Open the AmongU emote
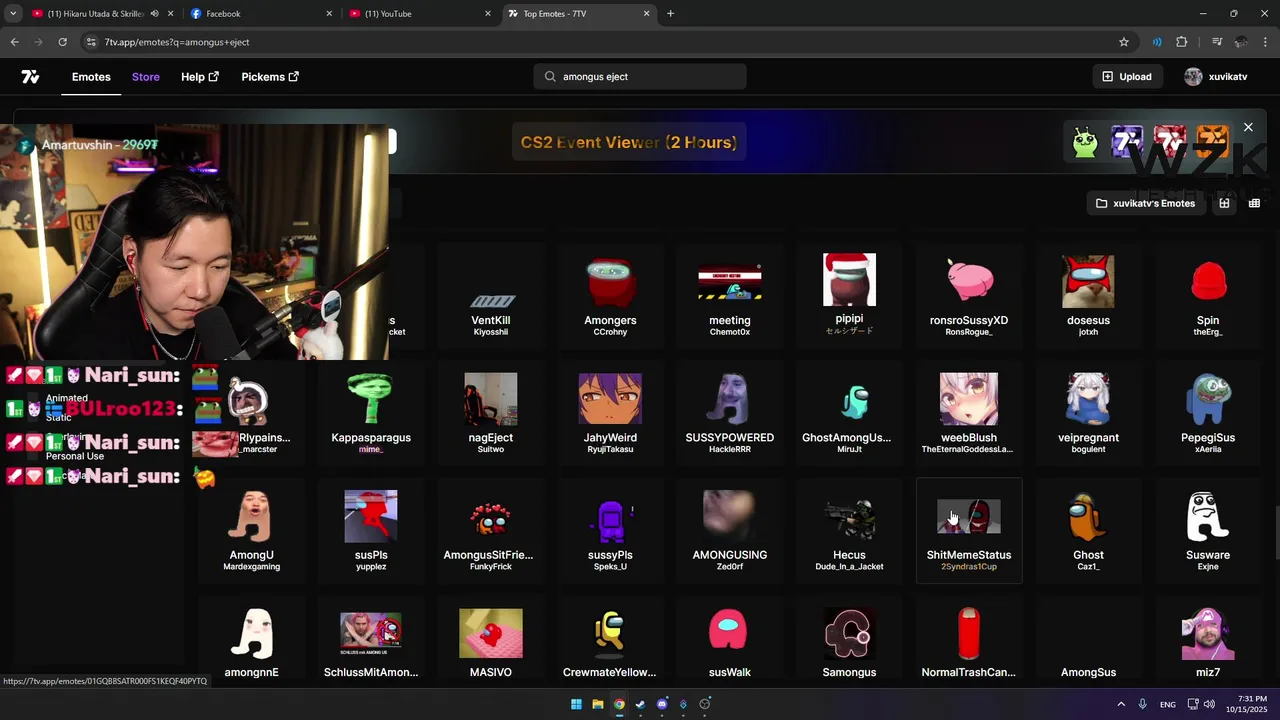The height and width of the screenshot is (720, 1280). (x=252, y=531)
